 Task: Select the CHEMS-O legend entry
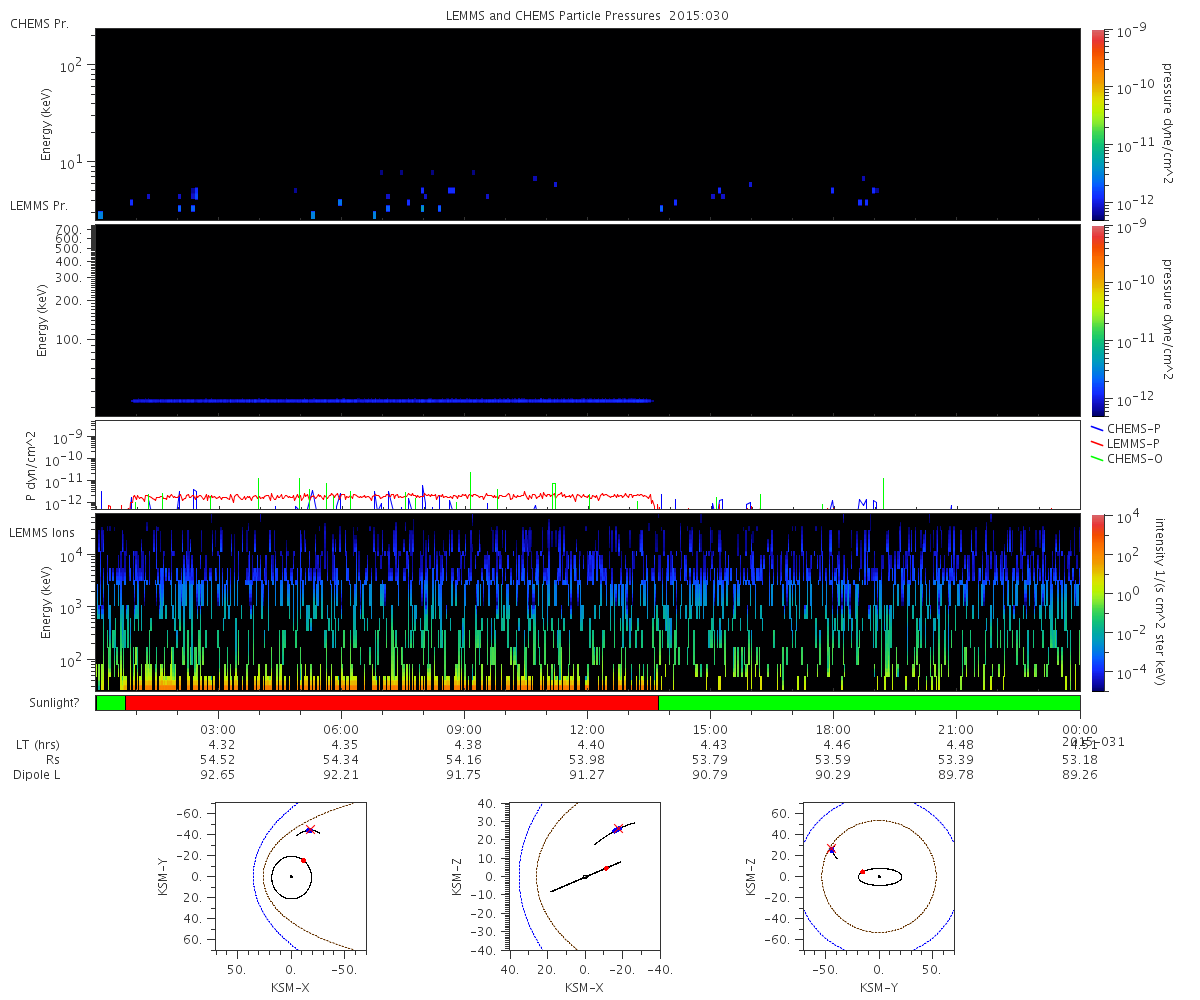(1132, 459)
